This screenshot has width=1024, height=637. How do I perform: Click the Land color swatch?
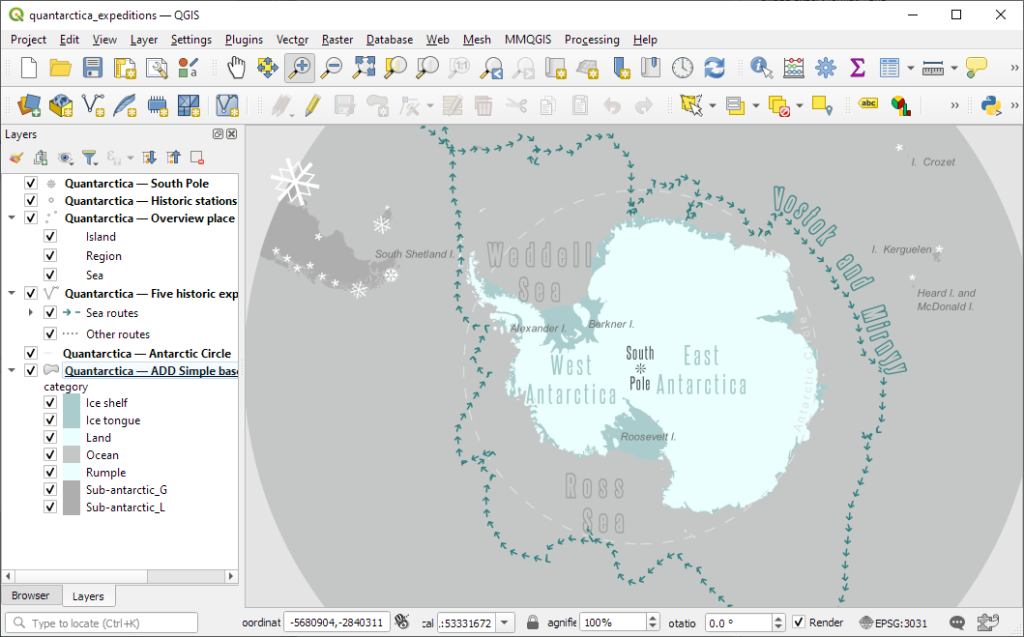[71, 438]
